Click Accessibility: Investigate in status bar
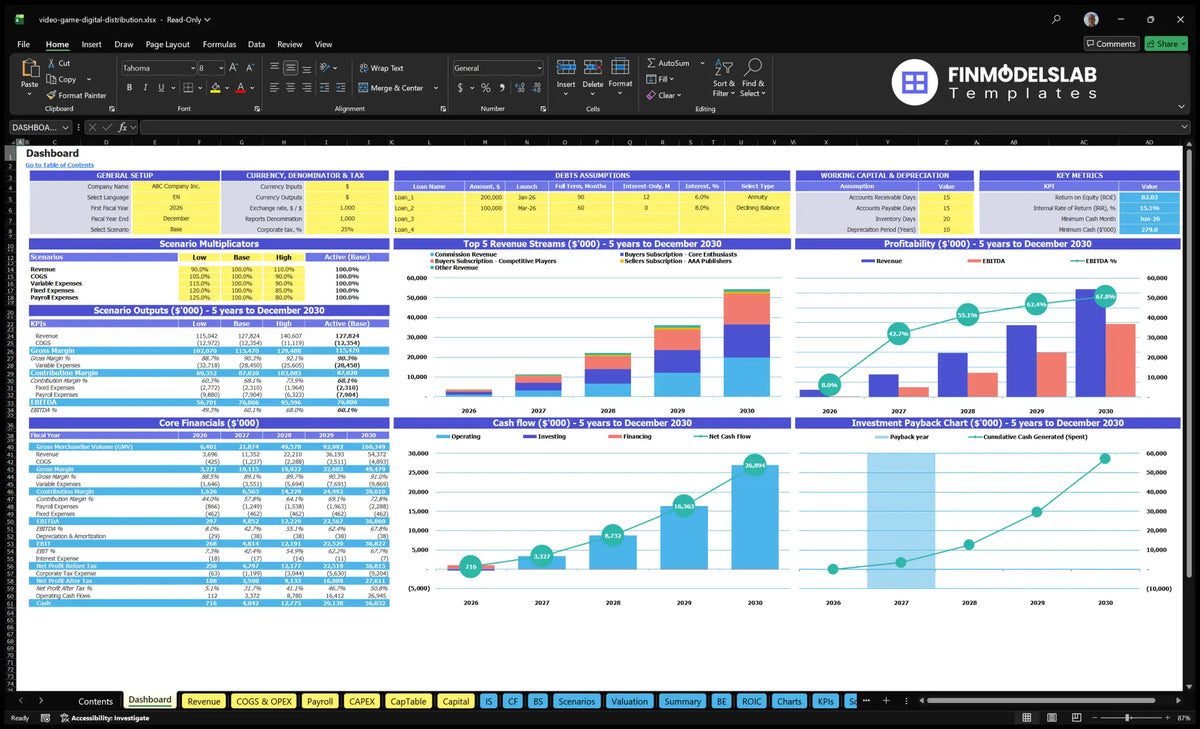1200x729 pixels. tap(104, 718)
